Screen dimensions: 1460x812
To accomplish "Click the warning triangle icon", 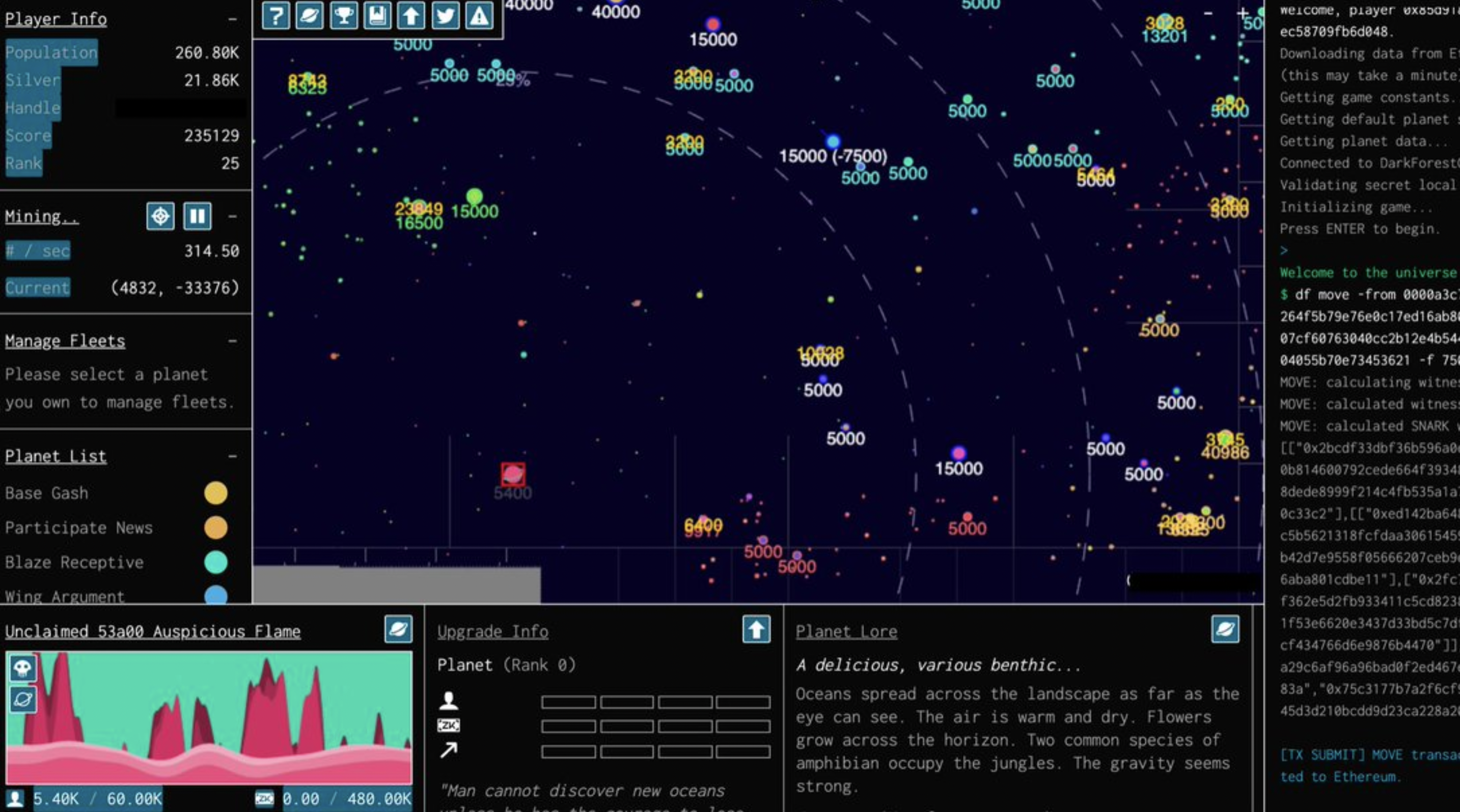I will (x=480, y=15).
